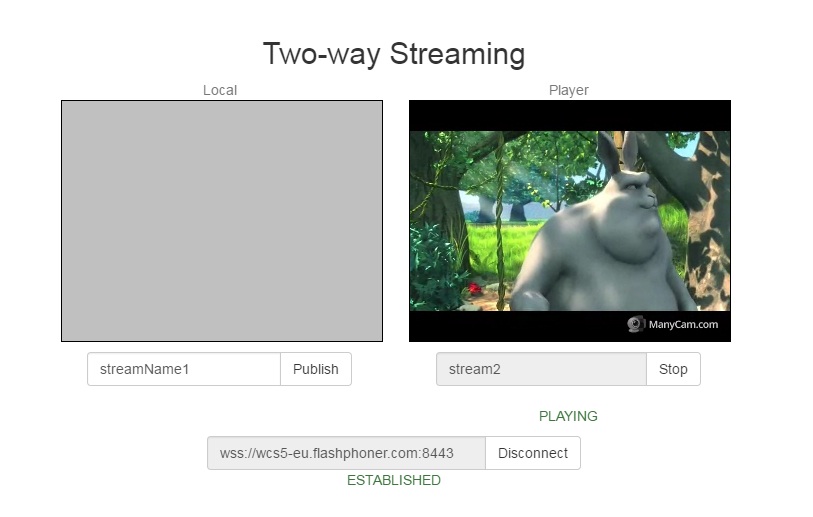Click the Local label above preview
Image resolution: width=813 pixels, height=517 pixels.
coord(220,90)
